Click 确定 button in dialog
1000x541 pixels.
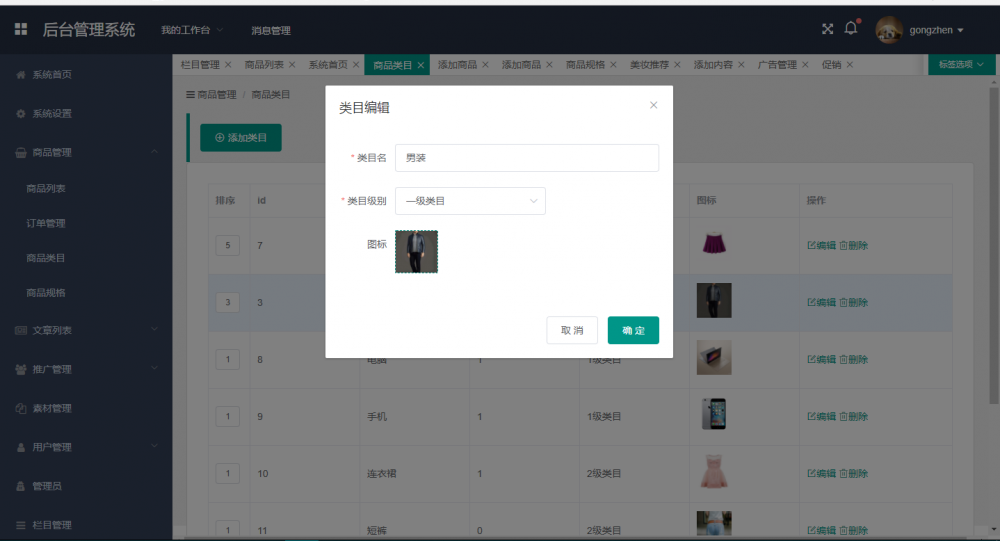coord(633,330)
